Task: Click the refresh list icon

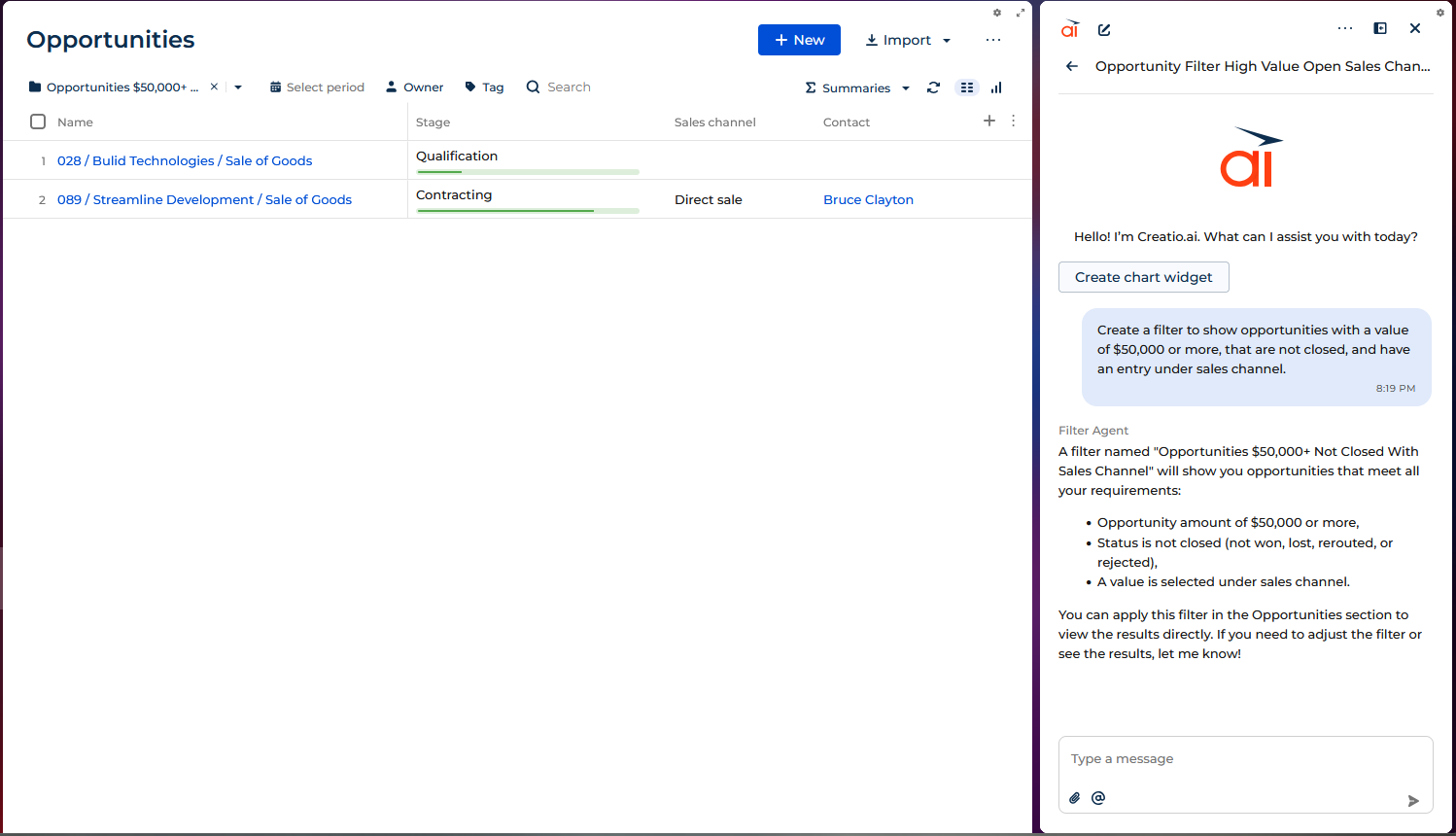Action: (x=933, y=87)
